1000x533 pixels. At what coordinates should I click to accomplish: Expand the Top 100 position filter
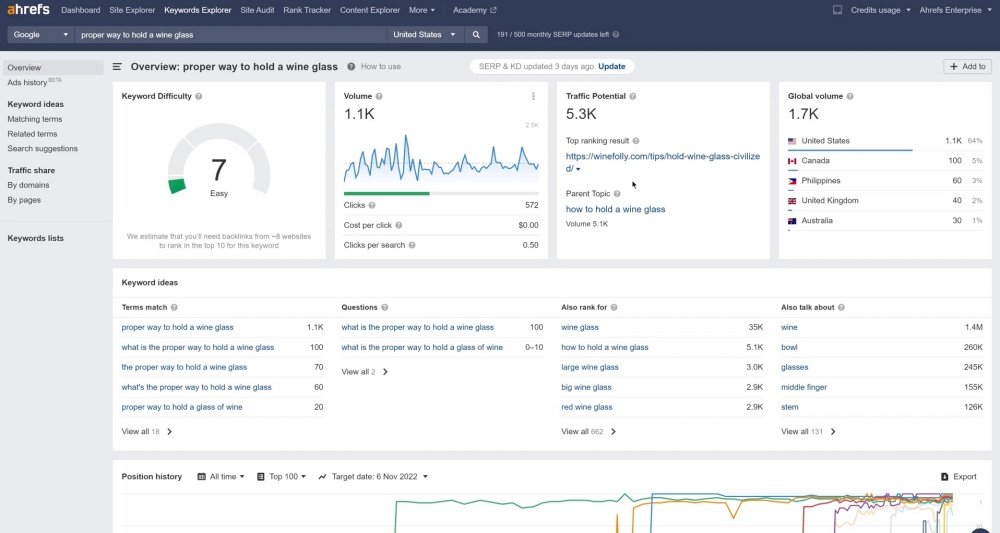coord(283,477)
